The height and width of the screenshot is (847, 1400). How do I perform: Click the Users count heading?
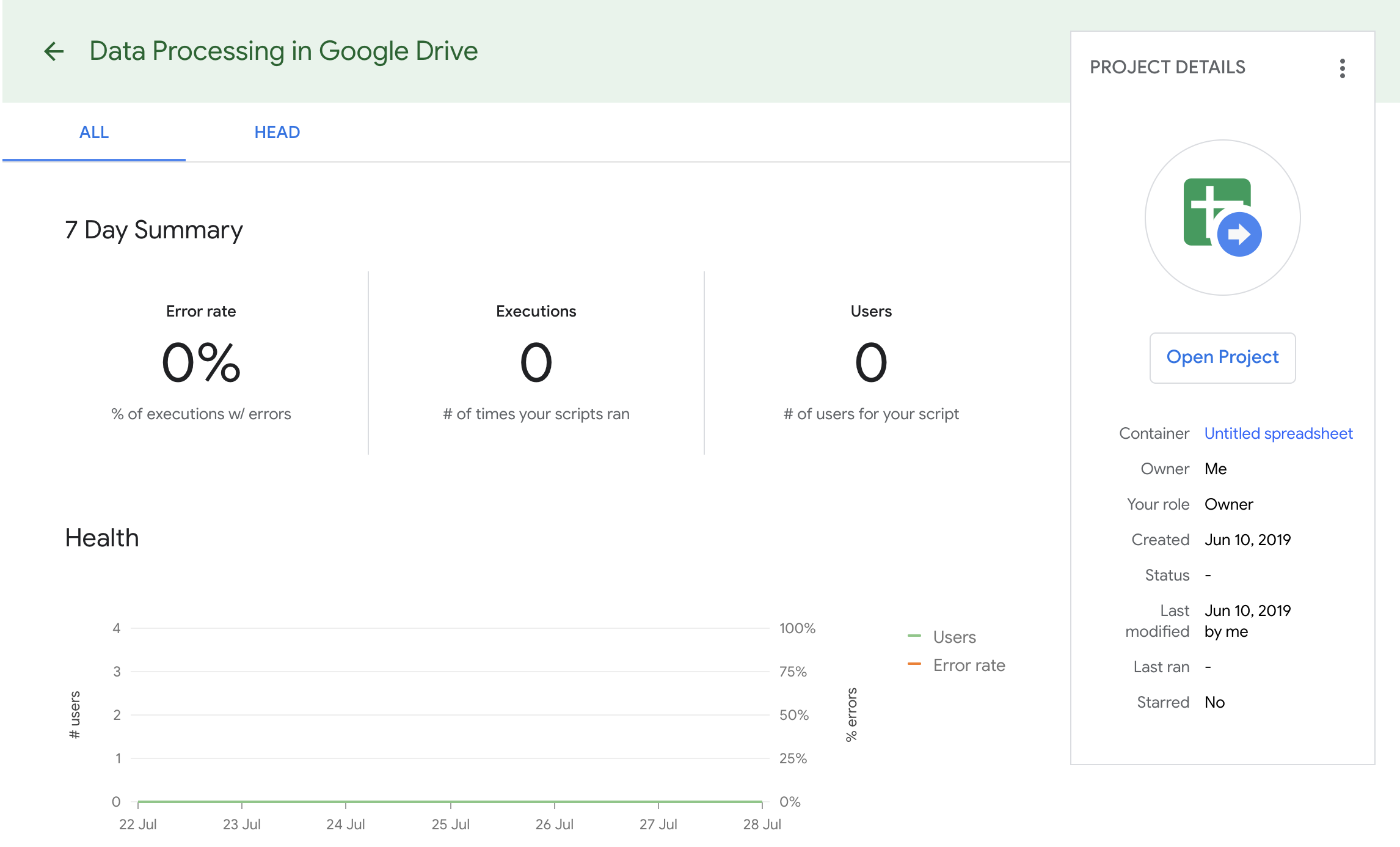click(871, 311)
